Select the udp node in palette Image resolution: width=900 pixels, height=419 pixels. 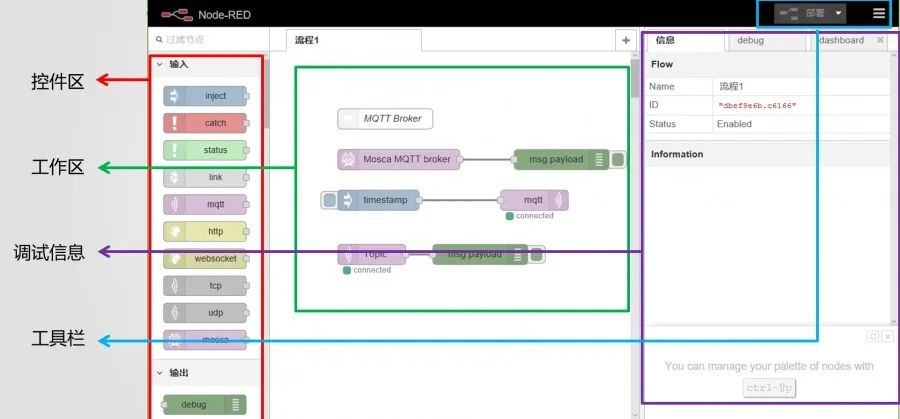(205, 313)
